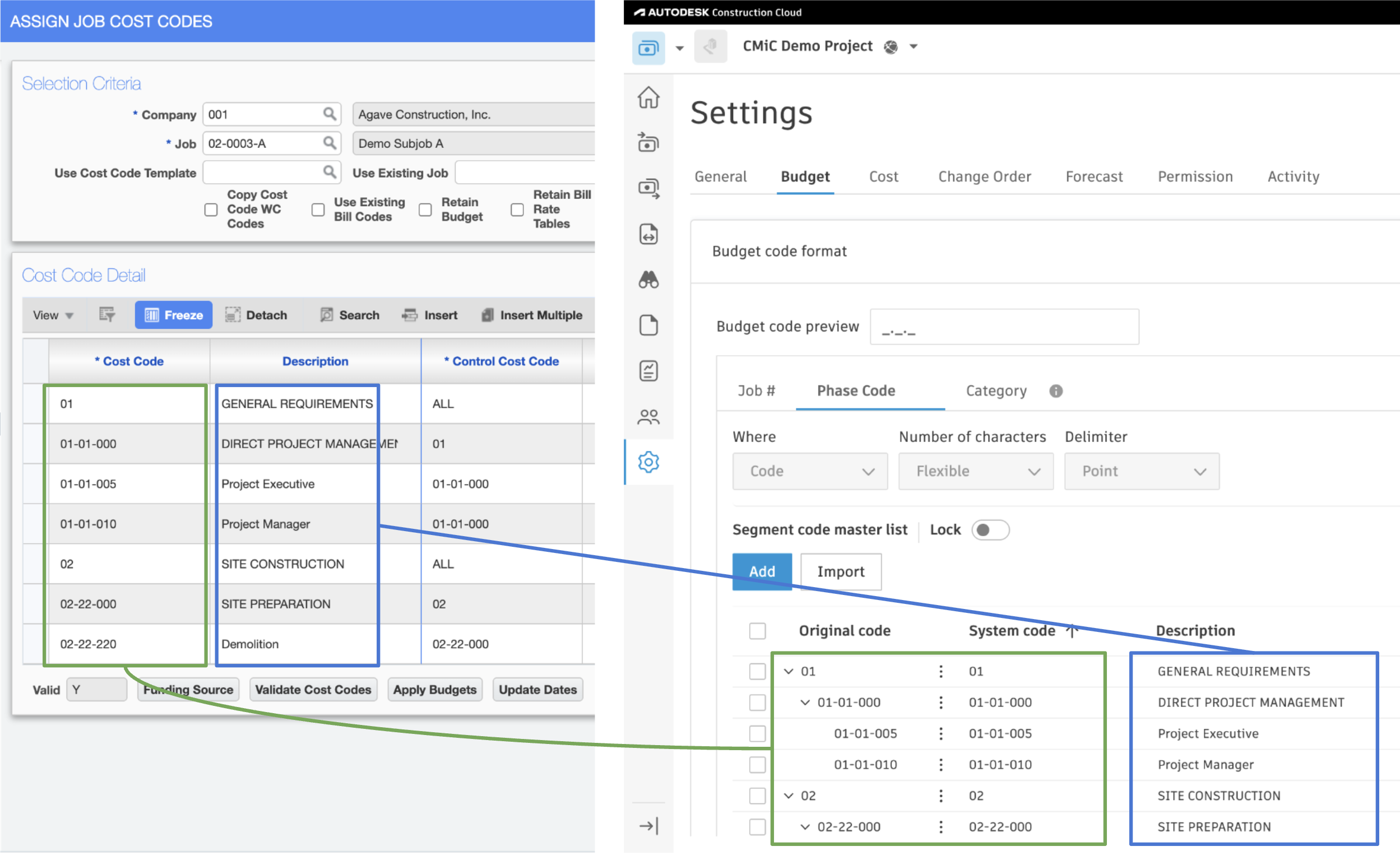Image resolution: width=1400 pixels, height=865 pixels.
Task: Open the row menu dots for 01-01-010
Action: pos(940,764)
